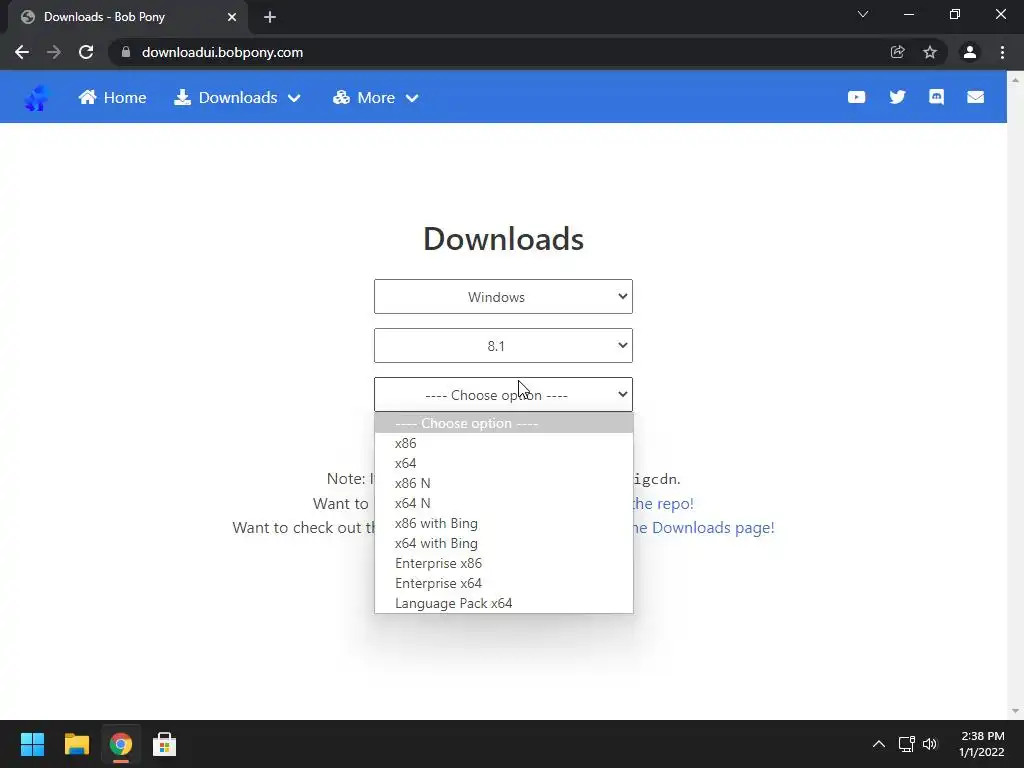1024x768 pixels.
Task: Reload the page with the refresh icon
Action: tap(86, 52)
